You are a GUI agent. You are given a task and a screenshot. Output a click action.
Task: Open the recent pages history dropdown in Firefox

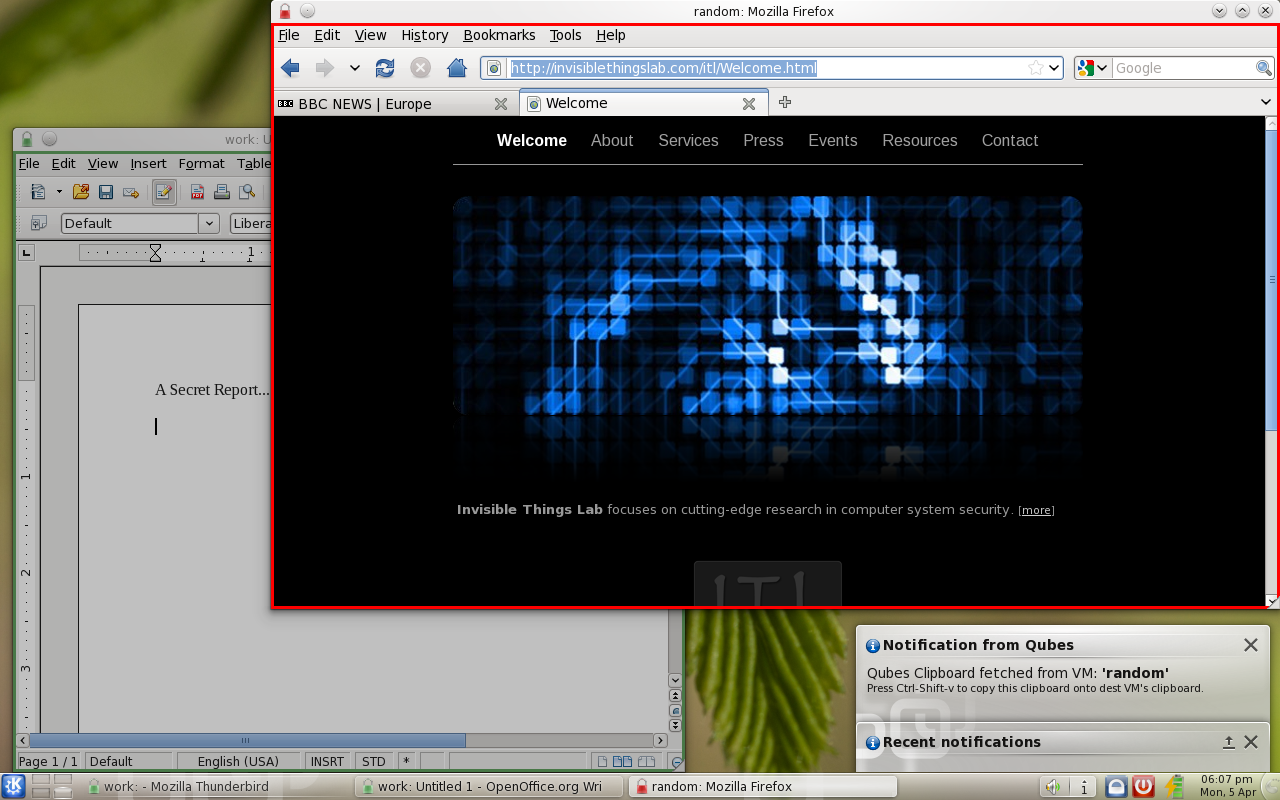click(354, 68)
